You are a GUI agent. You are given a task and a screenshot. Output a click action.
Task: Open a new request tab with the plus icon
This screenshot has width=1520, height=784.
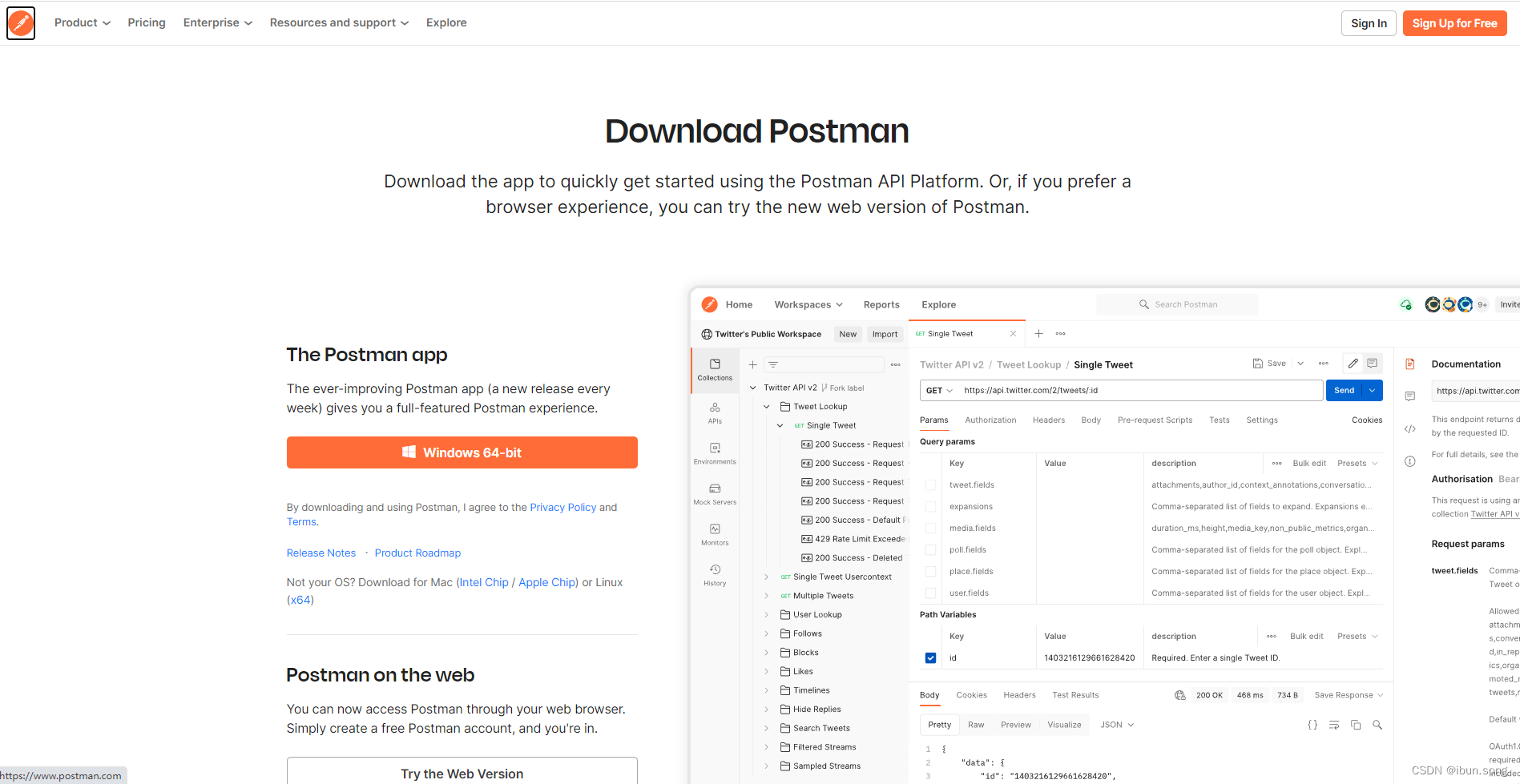coord(1038,334)
